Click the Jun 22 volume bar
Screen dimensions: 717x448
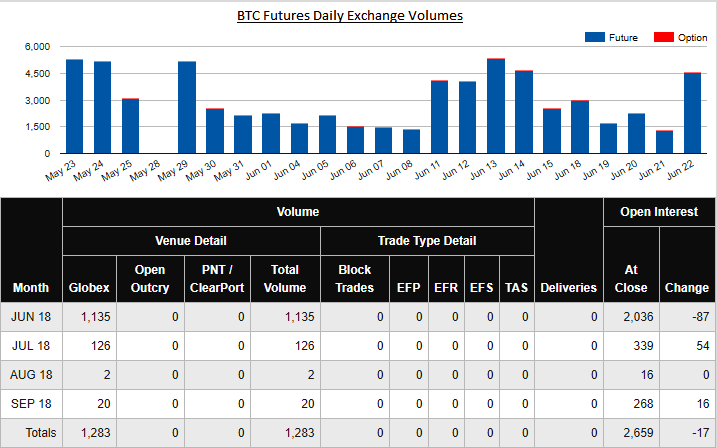[692, 113]
